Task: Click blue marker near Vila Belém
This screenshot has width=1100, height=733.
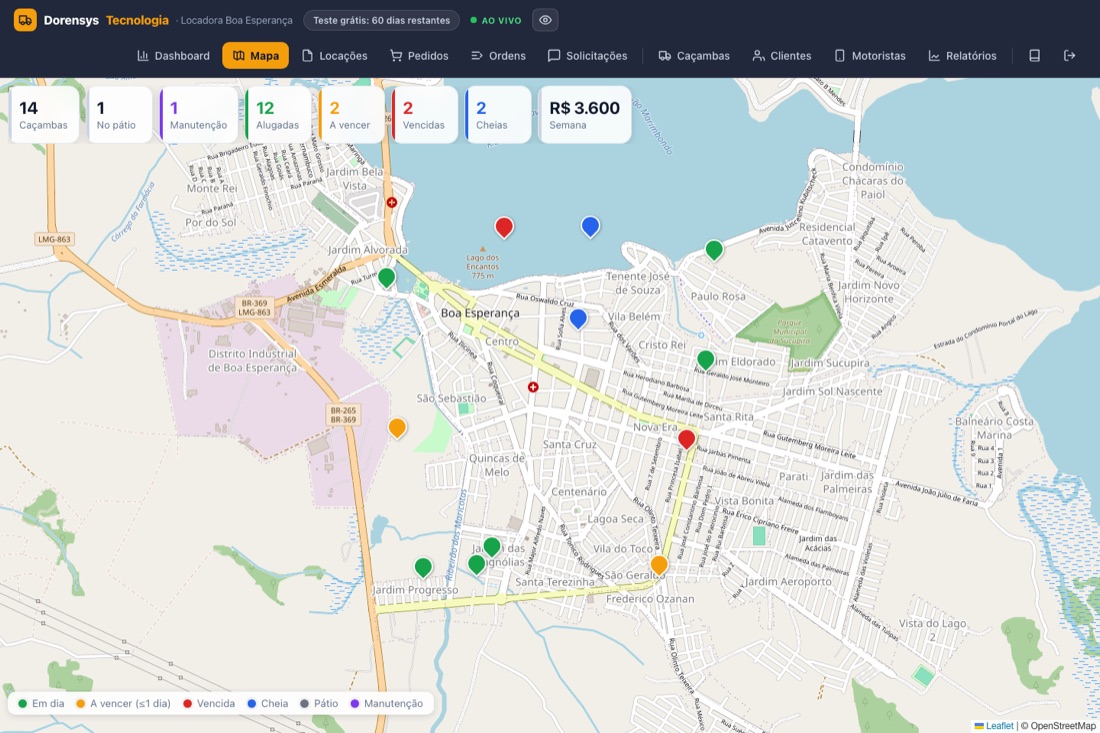Action: (578, 318)
